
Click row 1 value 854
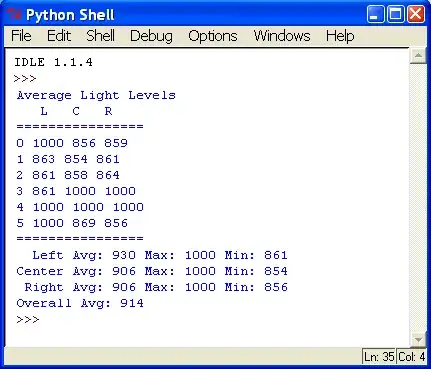click(x=76, y=159)
